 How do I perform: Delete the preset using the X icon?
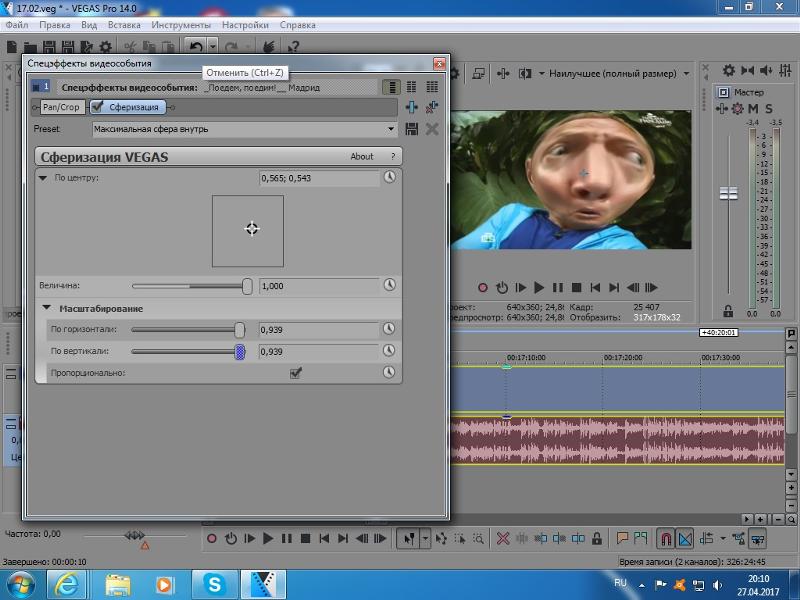[432, 129]
